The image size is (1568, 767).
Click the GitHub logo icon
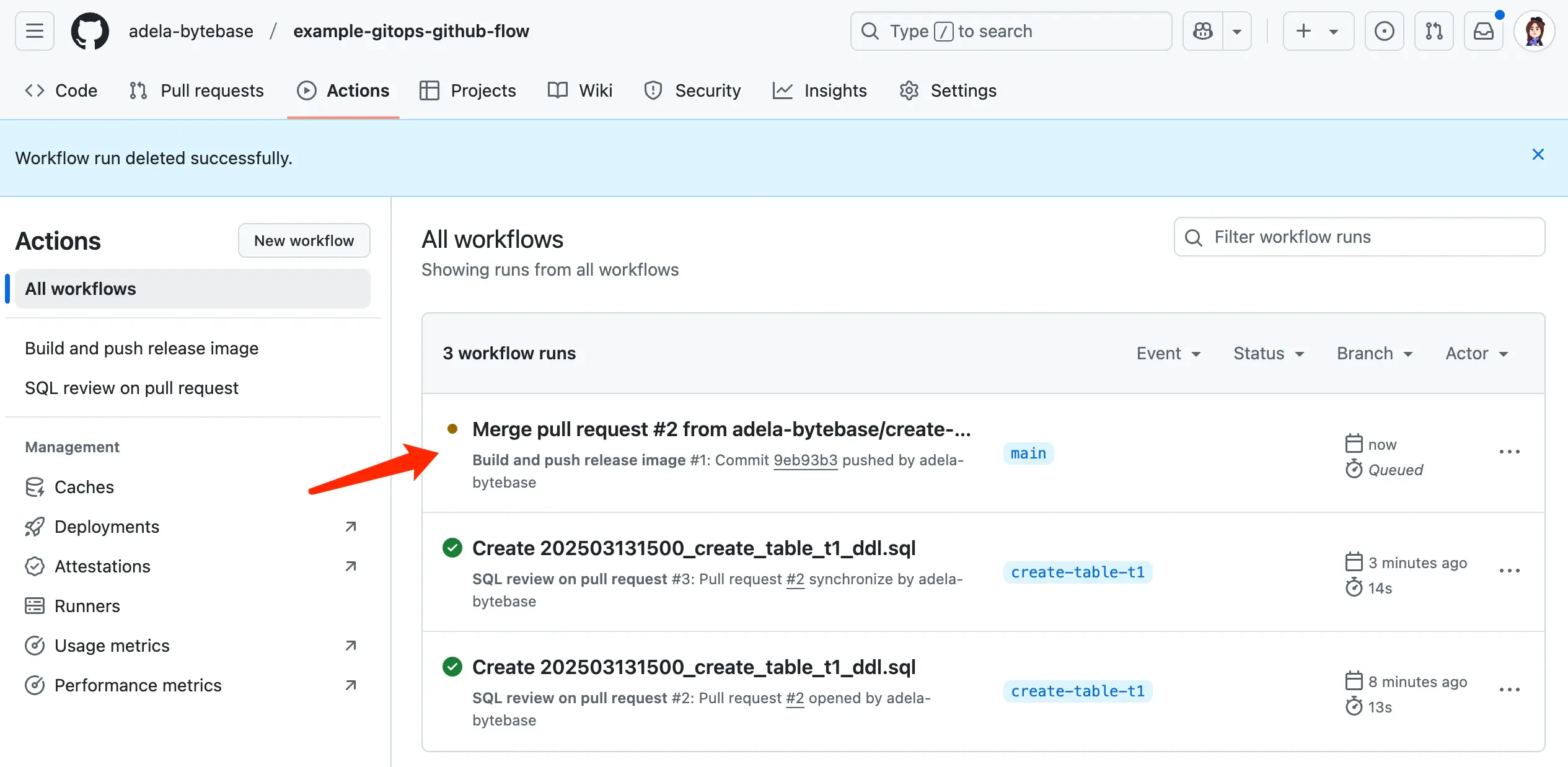90,31
